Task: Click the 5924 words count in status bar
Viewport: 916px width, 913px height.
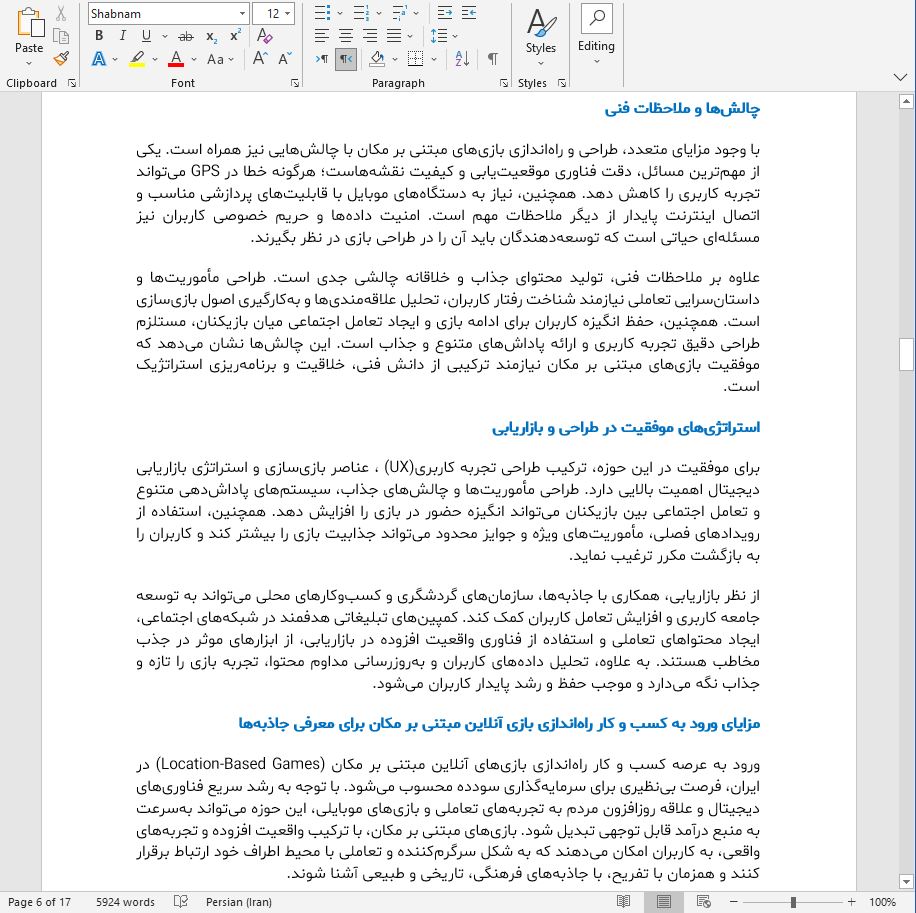Action: click(x=125, y=902)
